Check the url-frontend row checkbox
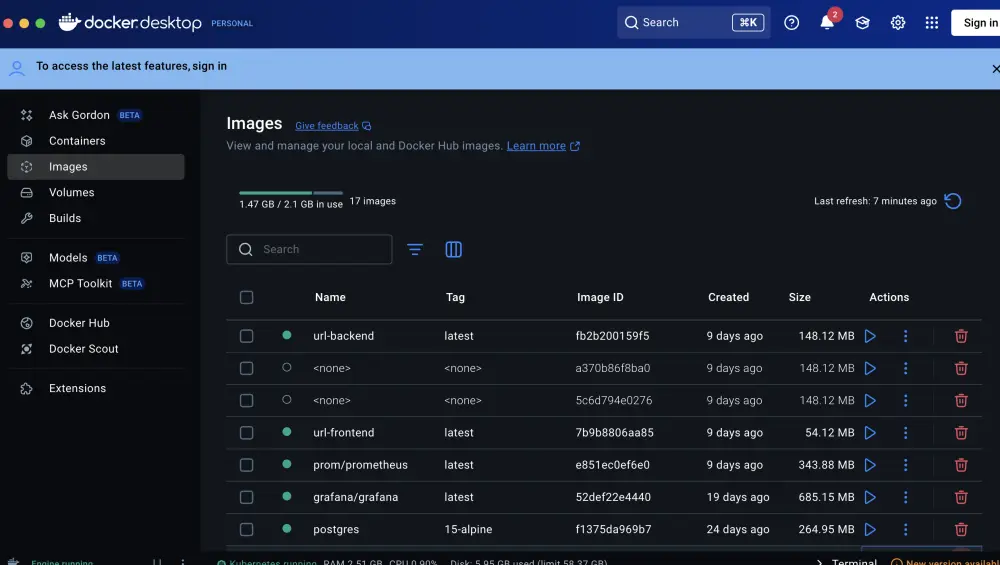This screenshot has height=565, width=1000. click(x=246, y=433)
